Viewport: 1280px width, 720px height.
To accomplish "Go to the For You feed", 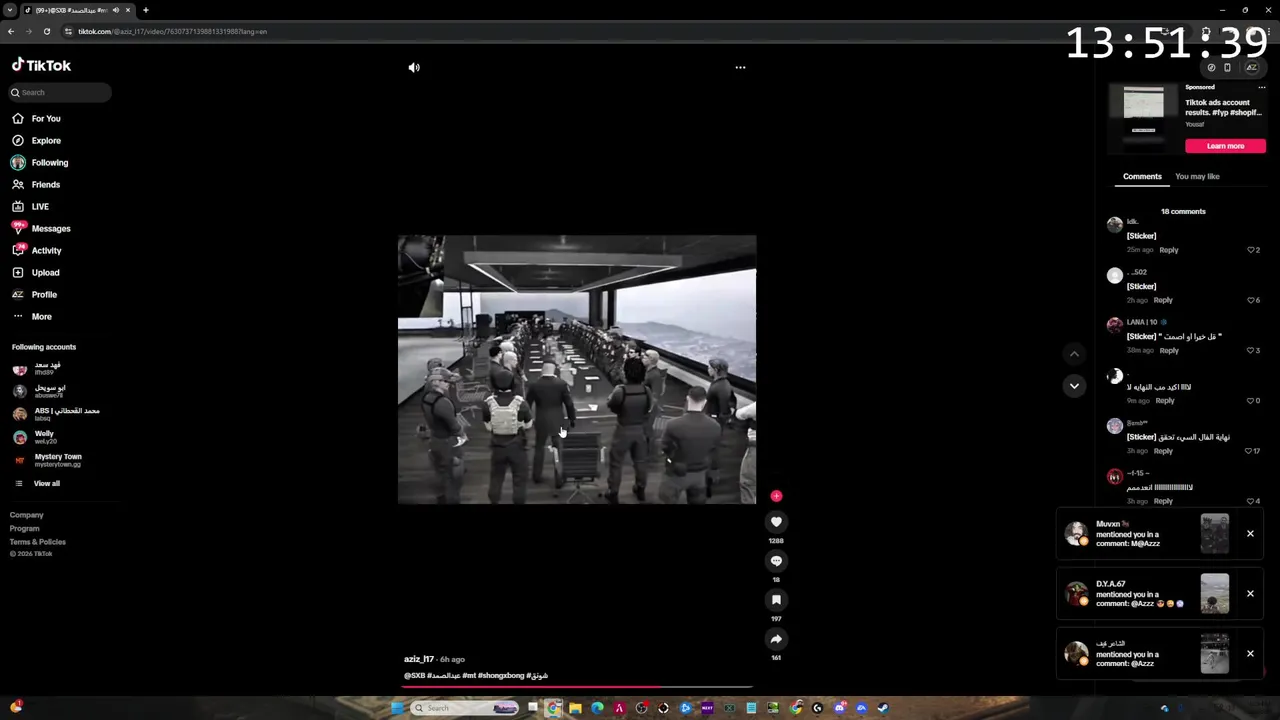I will (x=36, y=118).
